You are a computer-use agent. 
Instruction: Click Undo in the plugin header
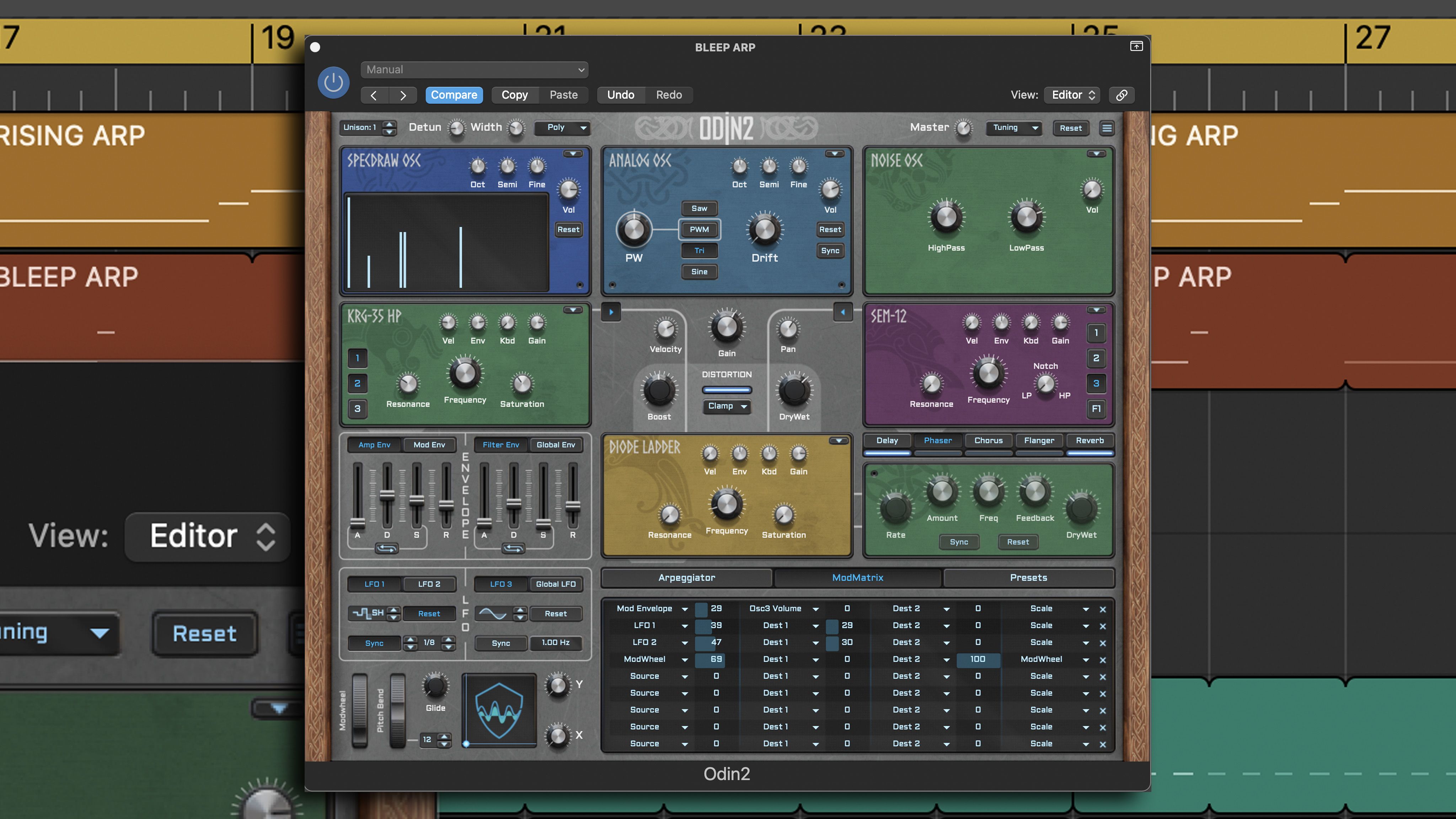[x=621, y=95]
